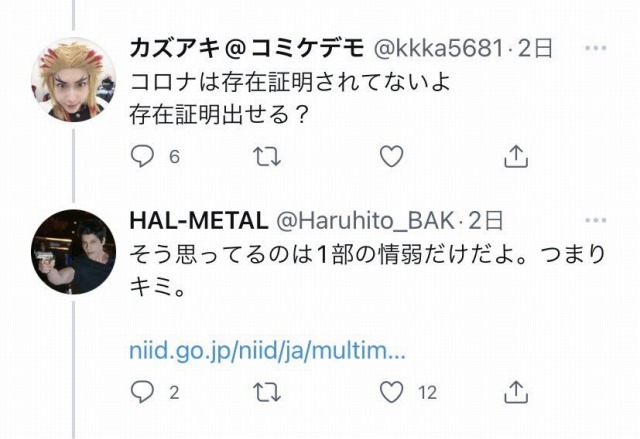Open more options for カズアキ tweet
This screenshot has width=640, height=439.
596,48
